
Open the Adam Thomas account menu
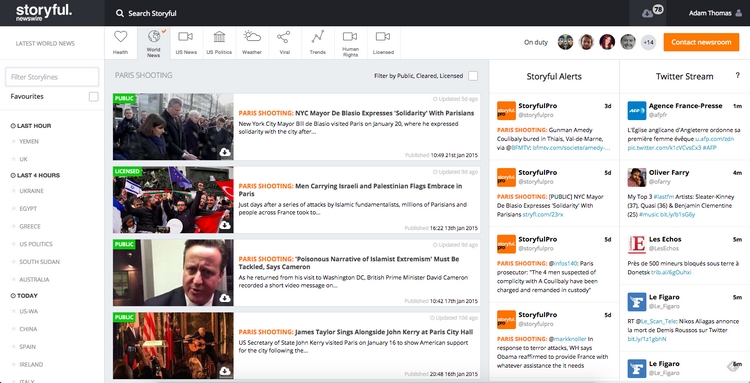coord(715,13)
